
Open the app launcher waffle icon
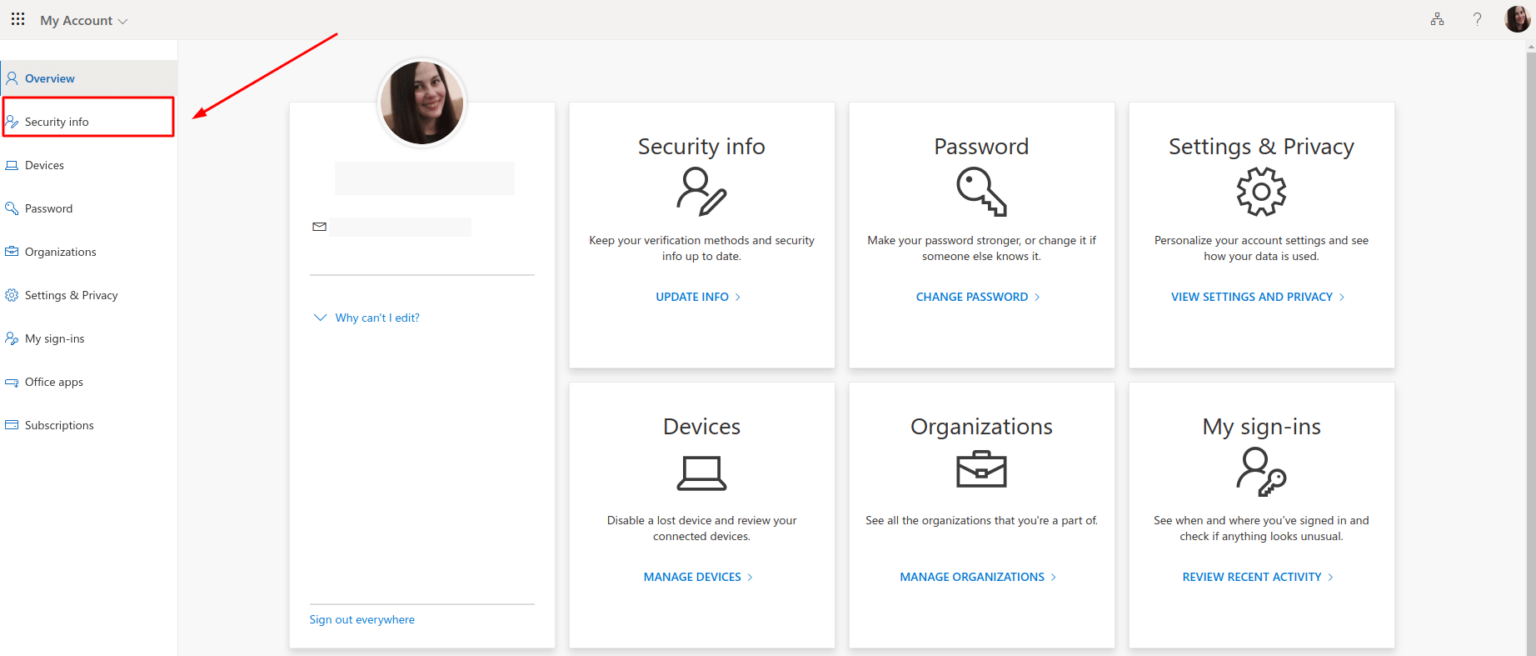point(18,19)
